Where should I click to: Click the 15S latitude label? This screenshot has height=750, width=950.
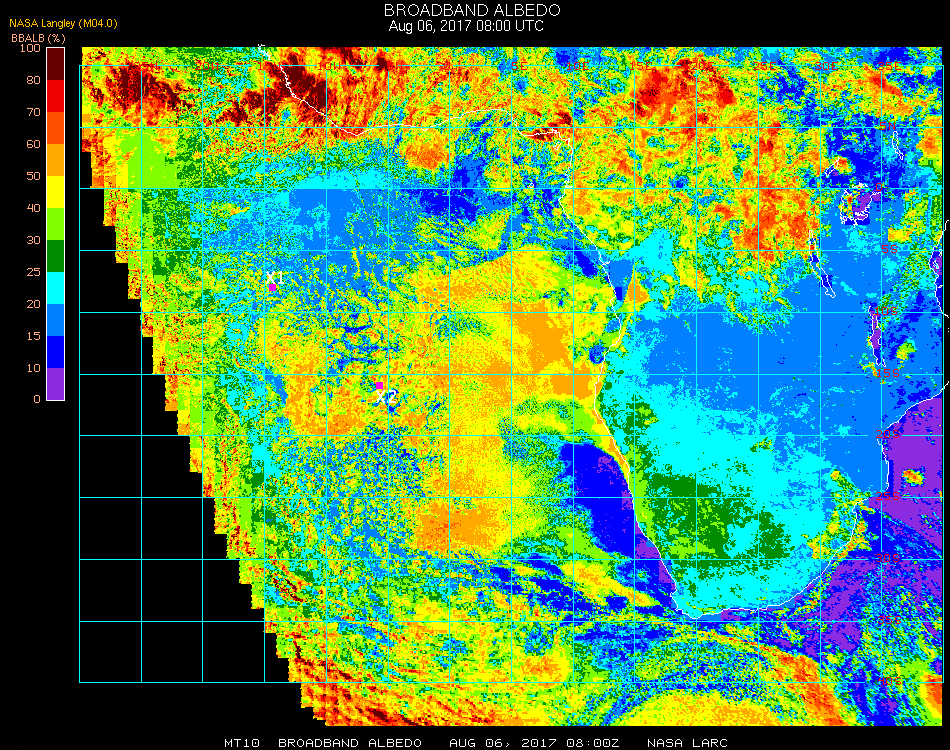click(888, 373)
